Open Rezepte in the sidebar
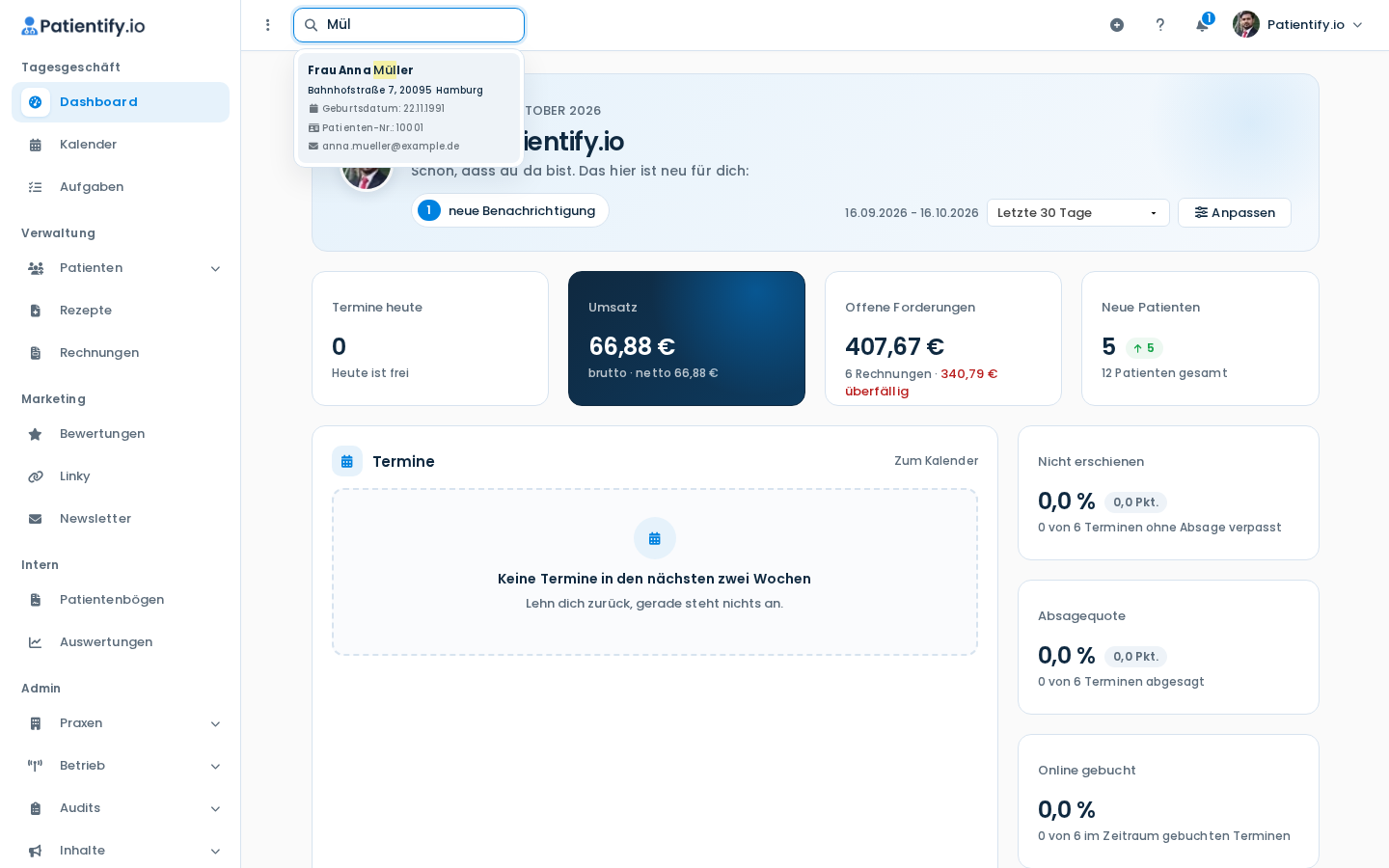The image size is (1389, 868). (x=121, y=311)
